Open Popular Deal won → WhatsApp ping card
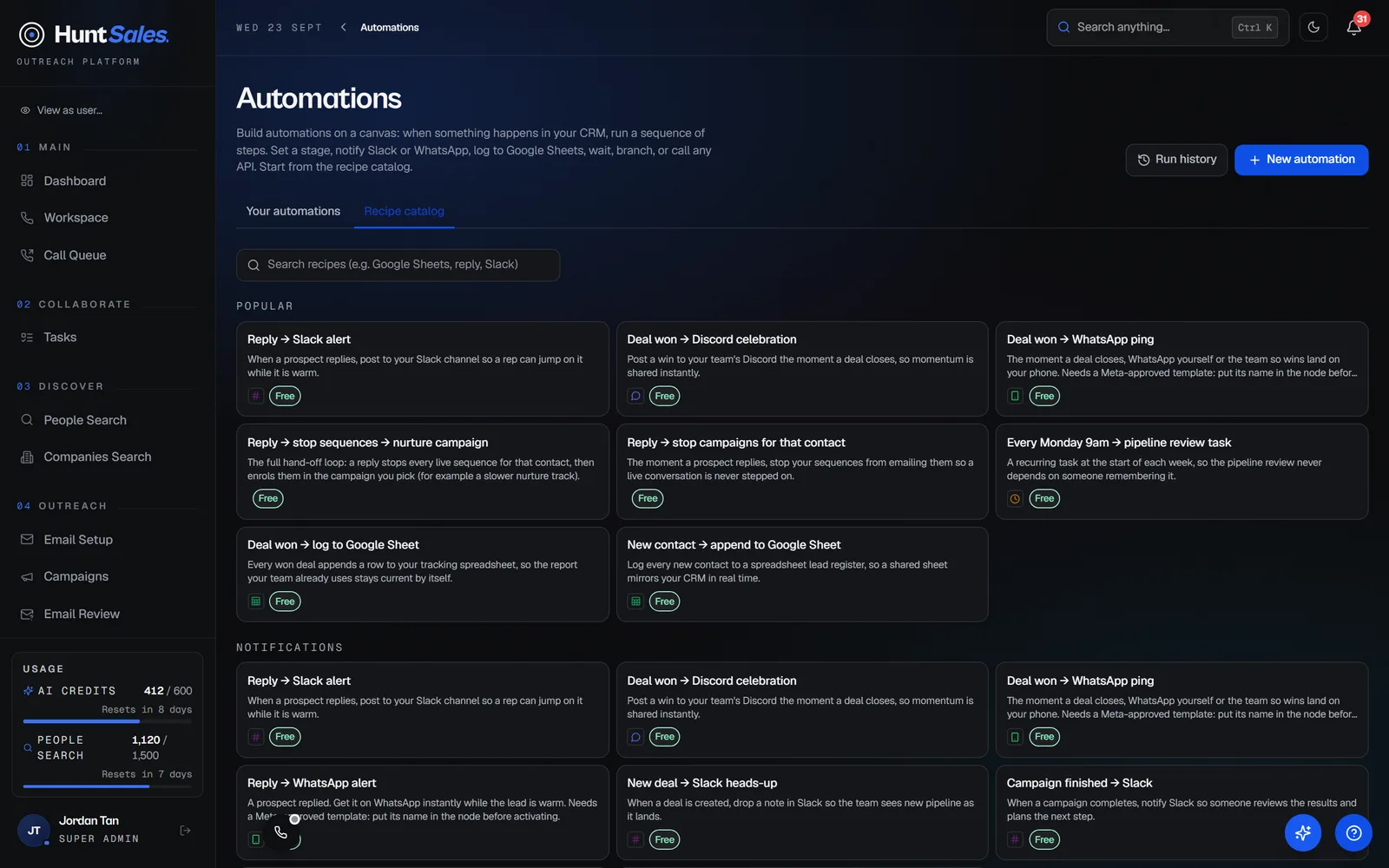Viewport: 1389px width, 868px height. (1182, 369)
